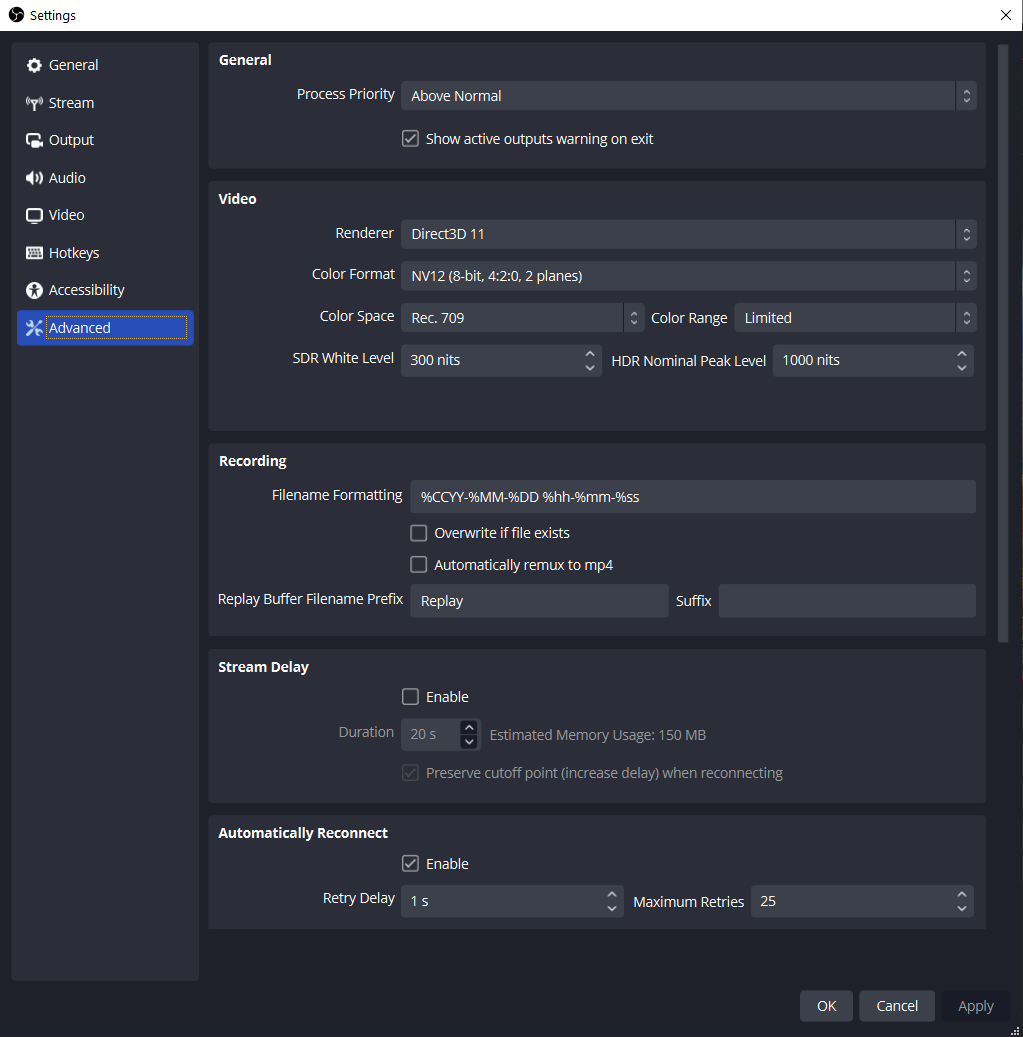Click the Stream antenna icon
Viewport: 1023px width, 1037px height.
[x=34, y=103]
